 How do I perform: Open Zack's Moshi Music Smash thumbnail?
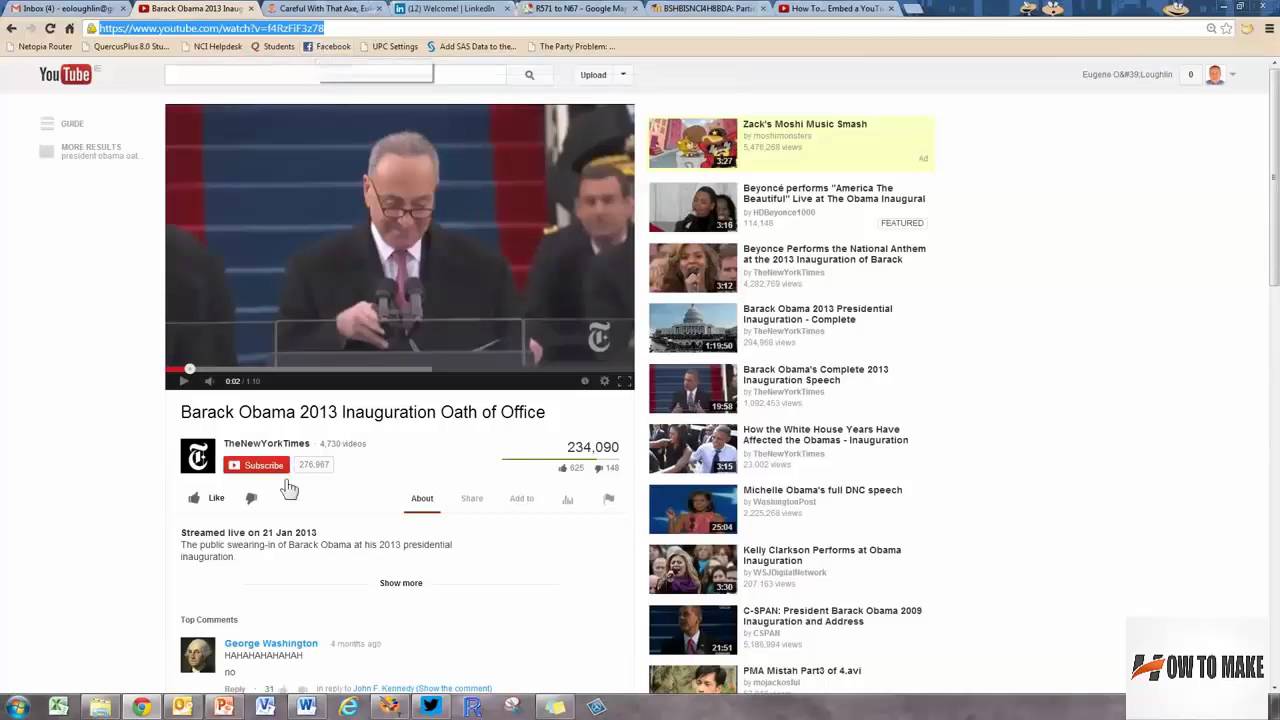tap(693, 143)
